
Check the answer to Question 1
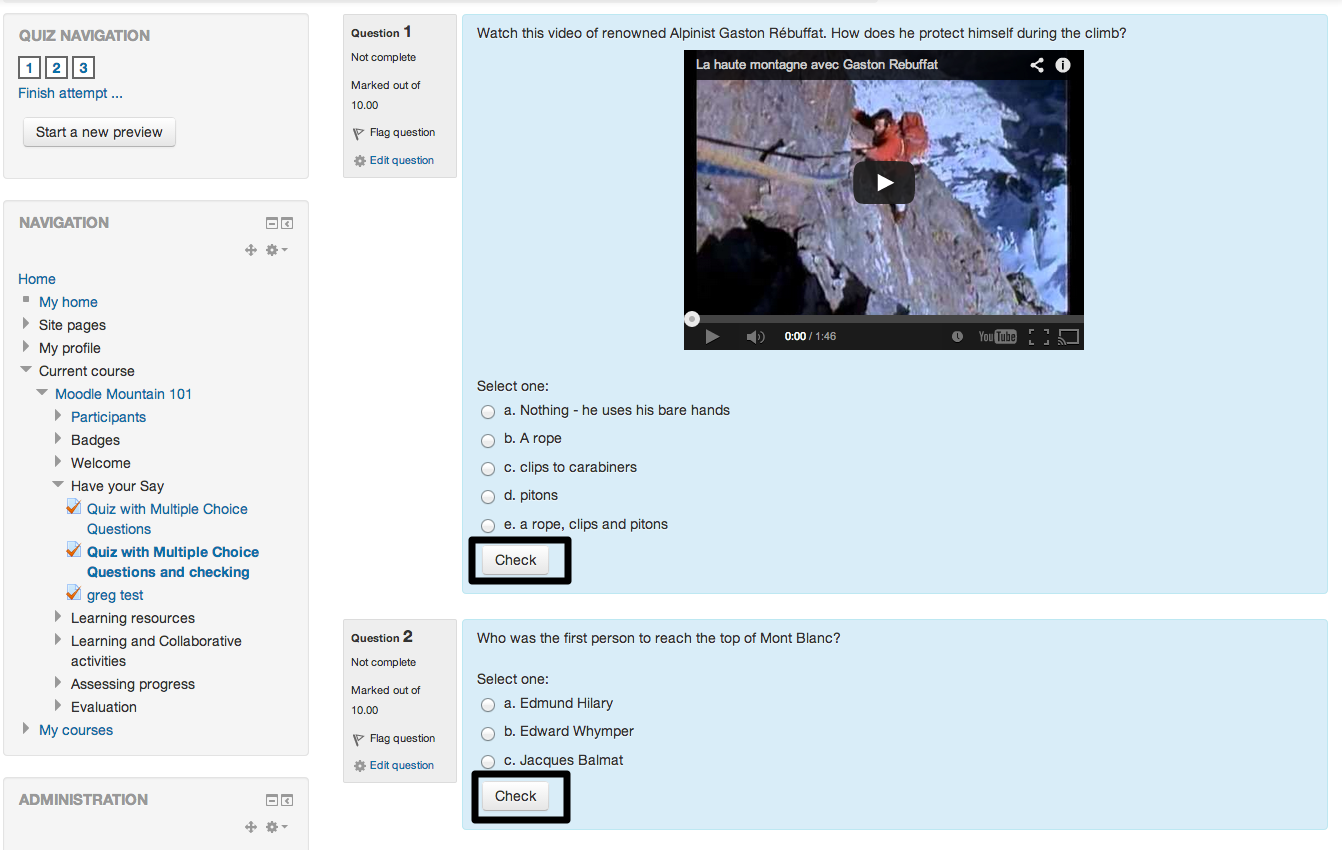516,560
